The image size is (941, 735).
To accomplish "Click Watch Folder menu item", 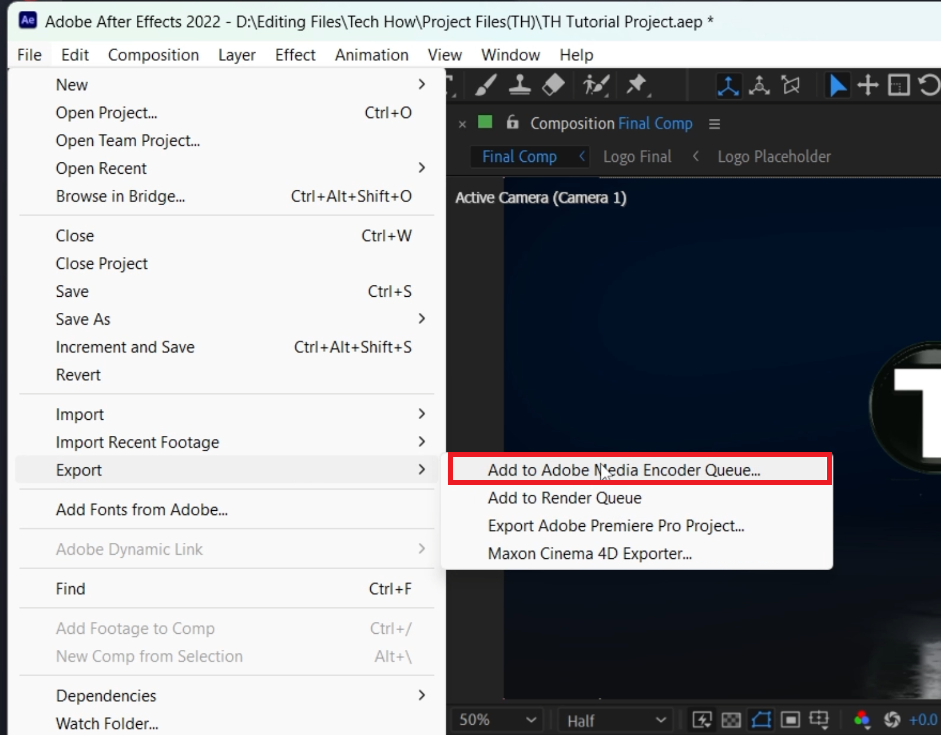I will tap(226, 723).
